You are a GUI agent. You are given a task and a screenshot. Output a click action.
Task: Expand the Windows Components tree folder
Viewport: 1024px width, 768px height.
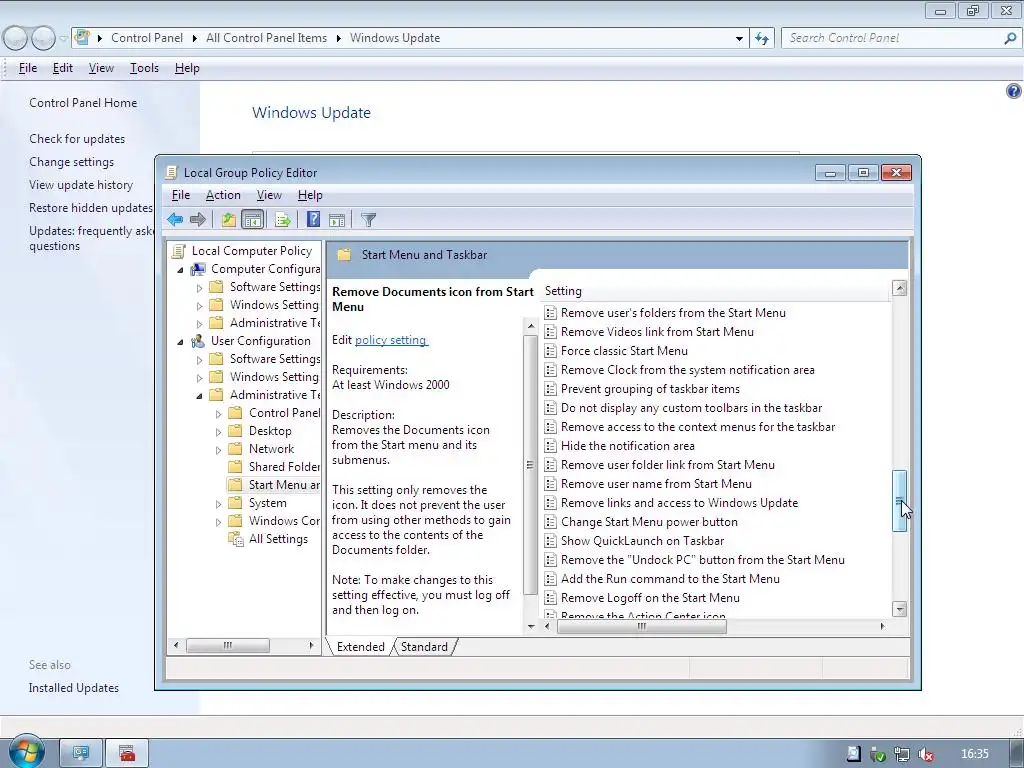pyautogui.click(x=219, y=522)
